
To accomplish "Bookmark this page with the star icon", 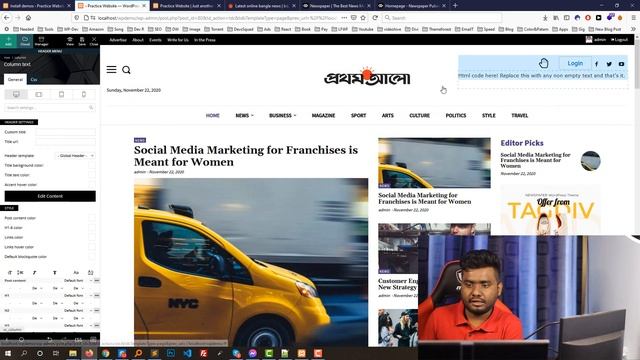I will pyautogui.click(x=363, y=18).
